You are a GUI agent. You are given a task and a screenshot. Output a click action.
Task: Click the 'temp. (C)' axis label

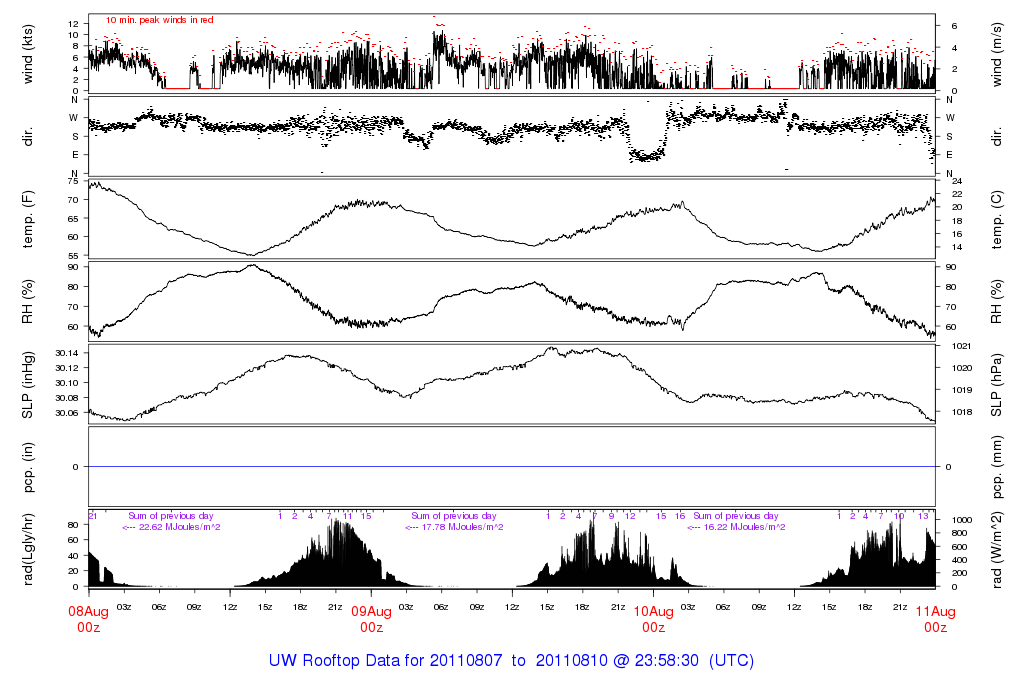(997, 219)
